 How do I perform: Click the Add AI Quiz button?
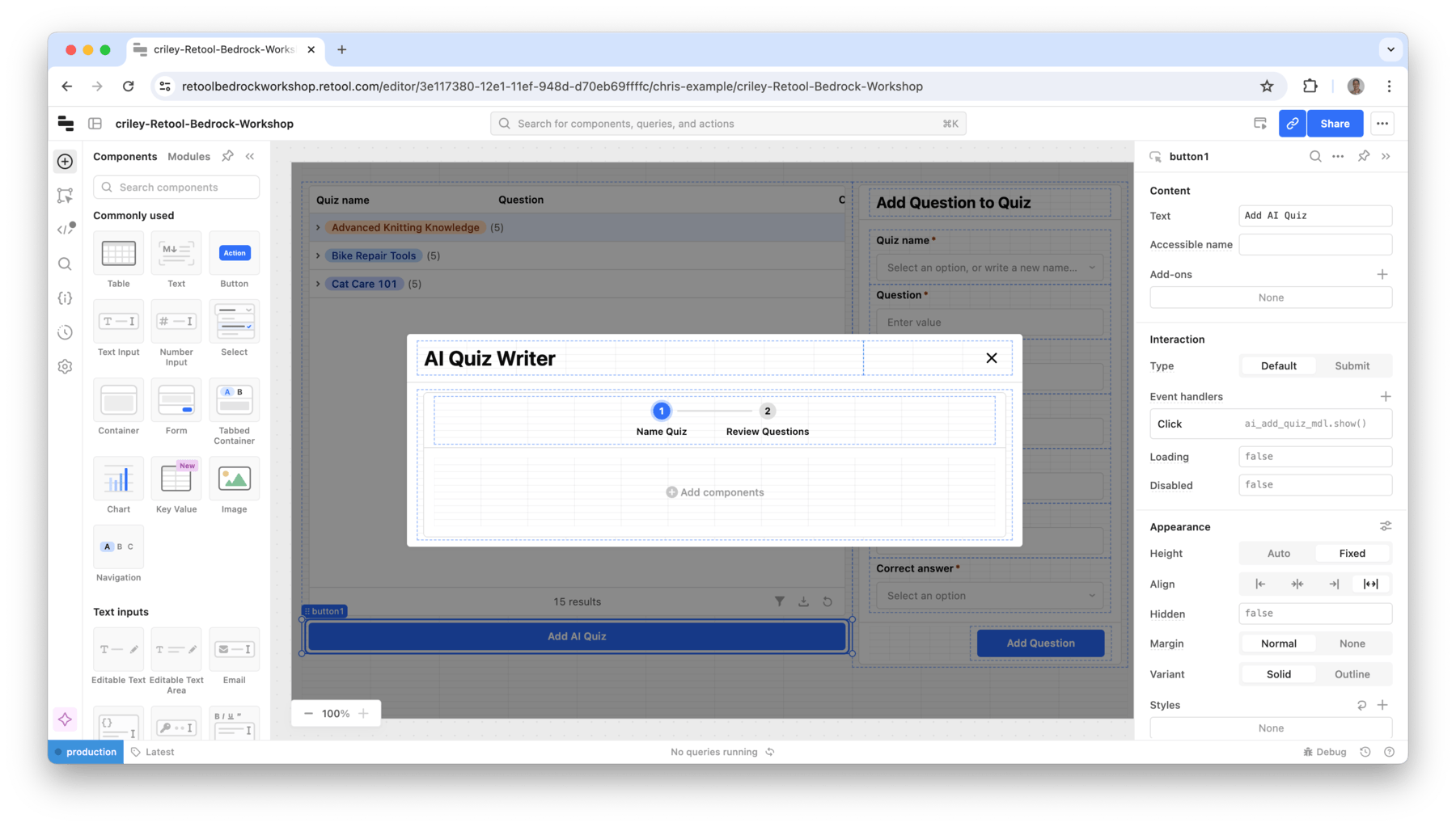[x=577, y=636]
